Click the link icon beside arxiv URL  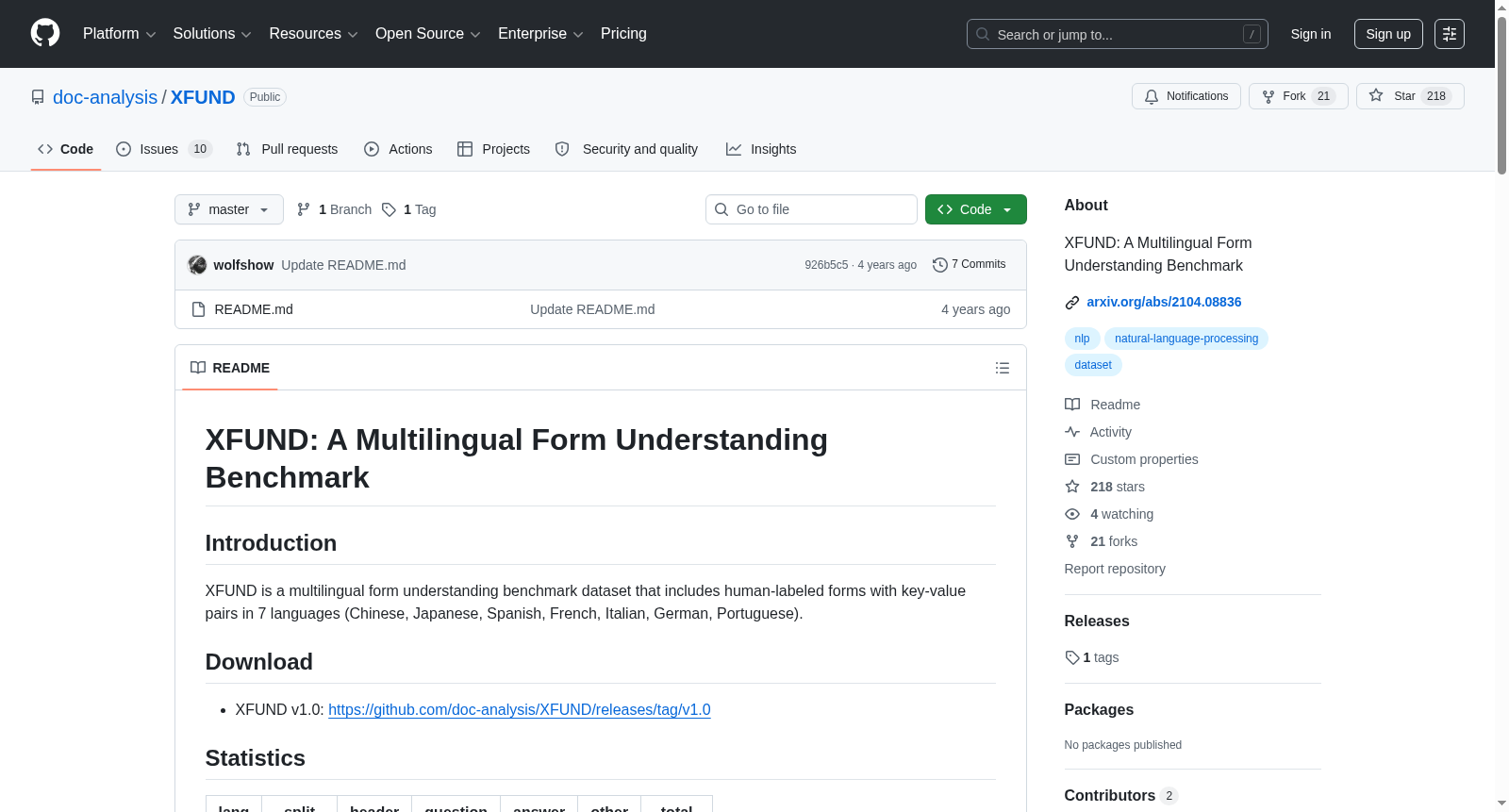click(1072, 303)
